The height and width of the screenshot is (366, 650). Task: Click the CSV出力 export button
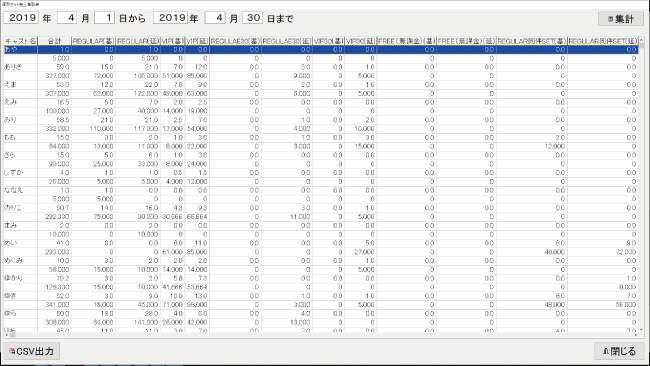[x=32, y=351]
